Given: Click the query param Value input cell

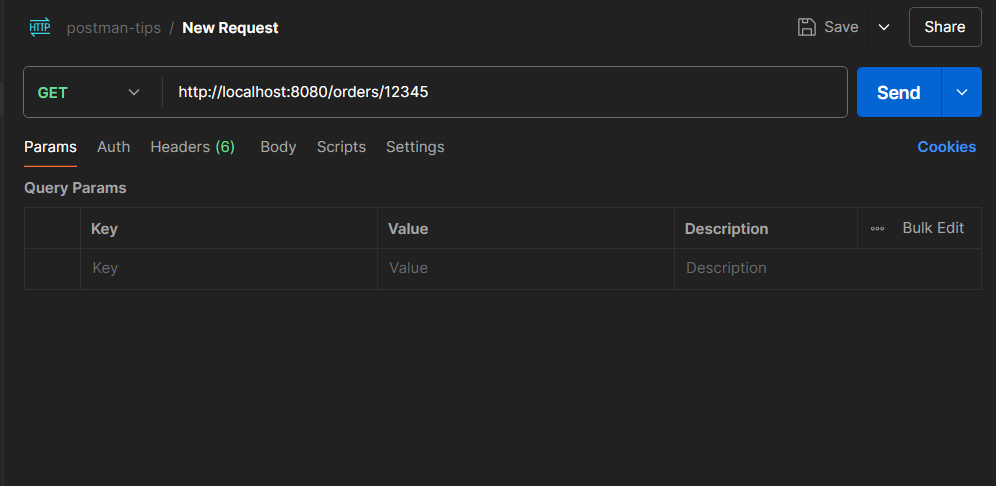Looking at the screenshot, I should pyautogui.click(x=526, y=269).
